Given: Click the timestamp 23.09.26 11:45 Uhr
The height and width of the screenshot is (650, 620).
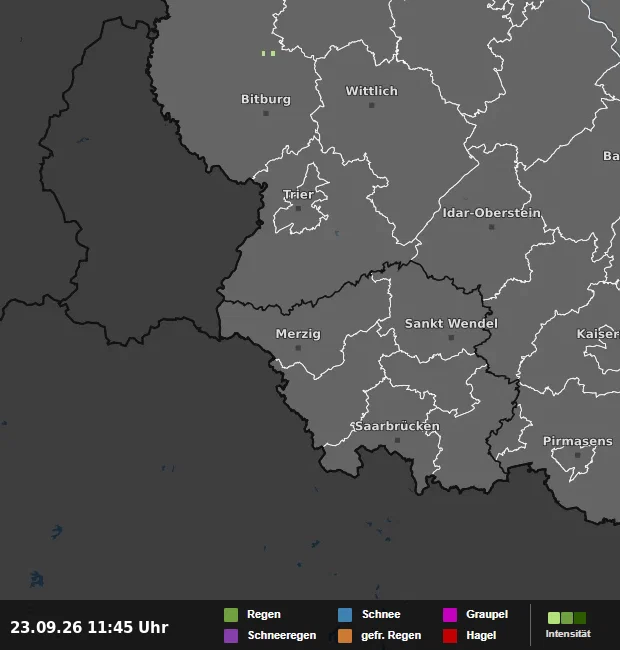Looking at the screenshot, I should click(x=89, y=627).
